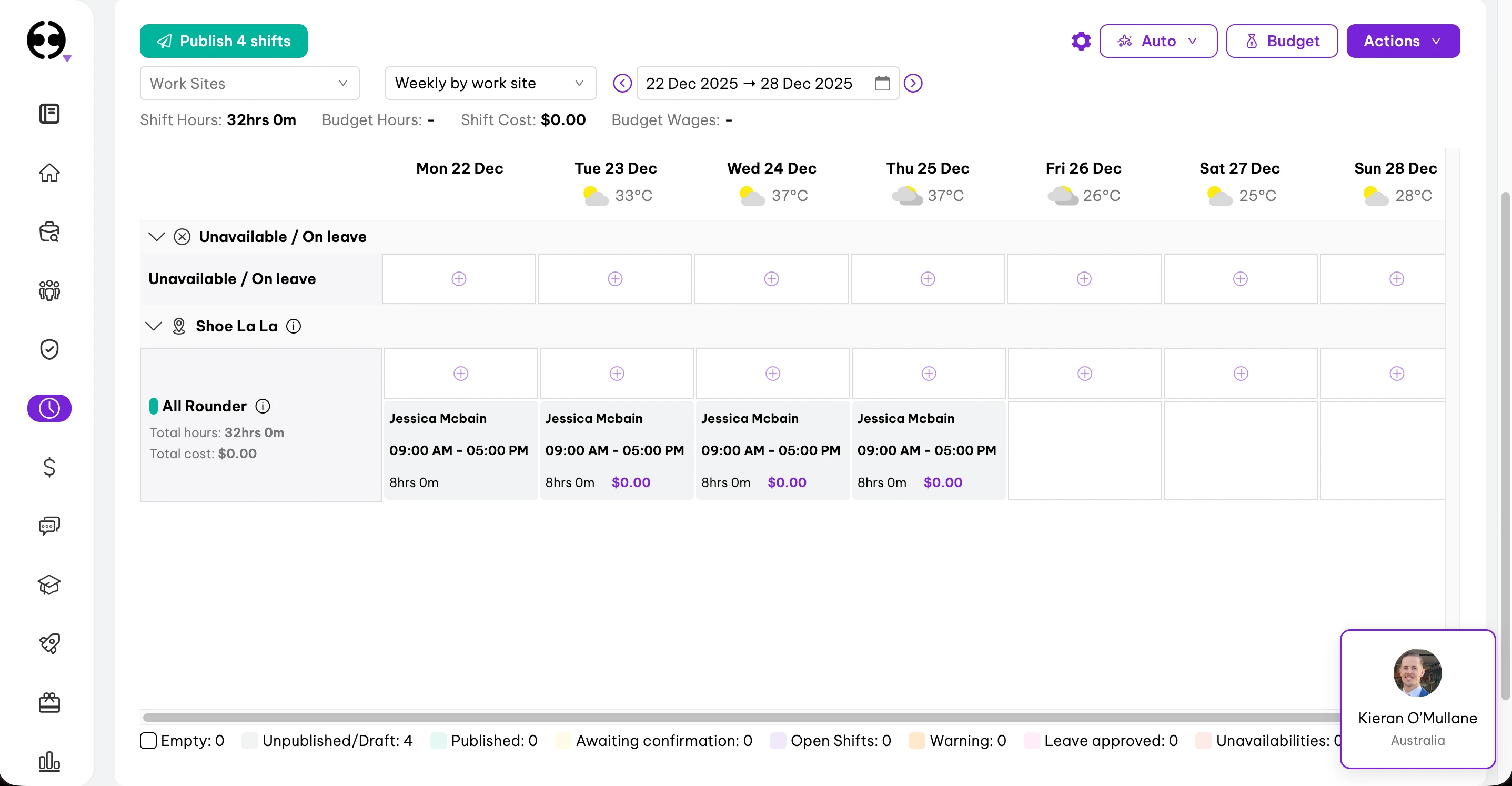Image resolution: width=1512 pixels, height=786 pixels.
Task: Go to the Home dashboard icon
Action: click(49, 173)
